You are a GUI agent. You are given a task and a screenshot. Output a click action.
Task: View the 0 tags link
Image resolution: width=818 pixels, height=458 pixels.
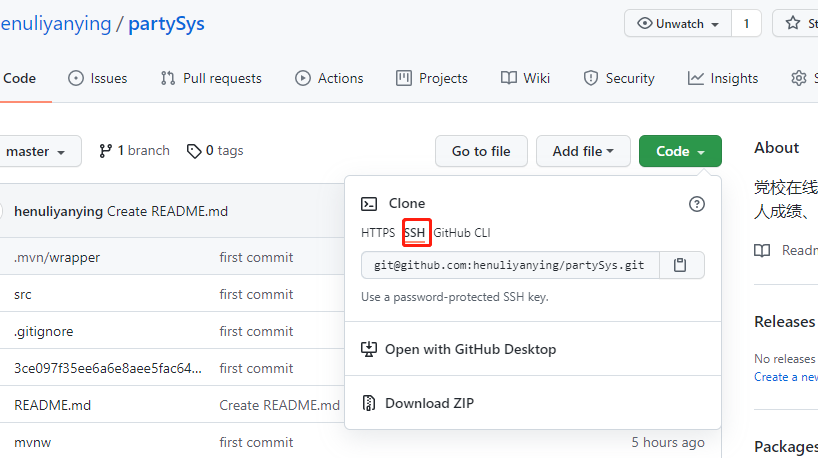pyautogui.click(x=215, y=151)
